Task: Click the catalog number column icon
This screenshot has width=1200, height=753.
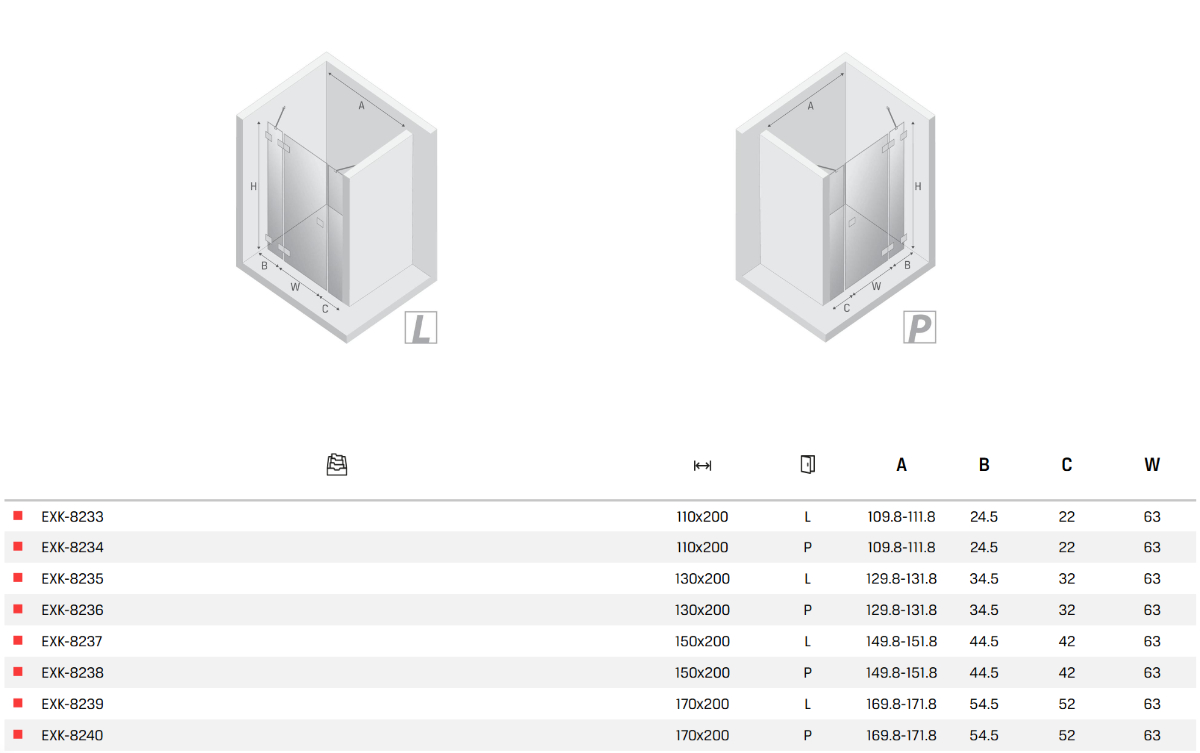Action: (x=337, y=464)
